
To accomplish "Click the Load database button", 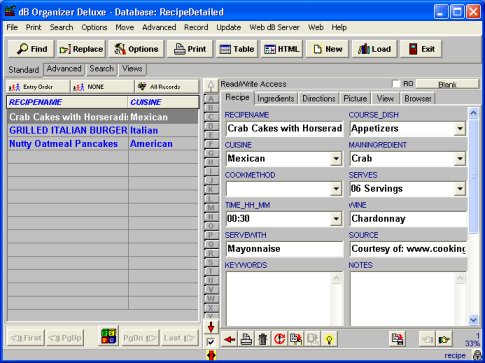I will click(374, 49).
